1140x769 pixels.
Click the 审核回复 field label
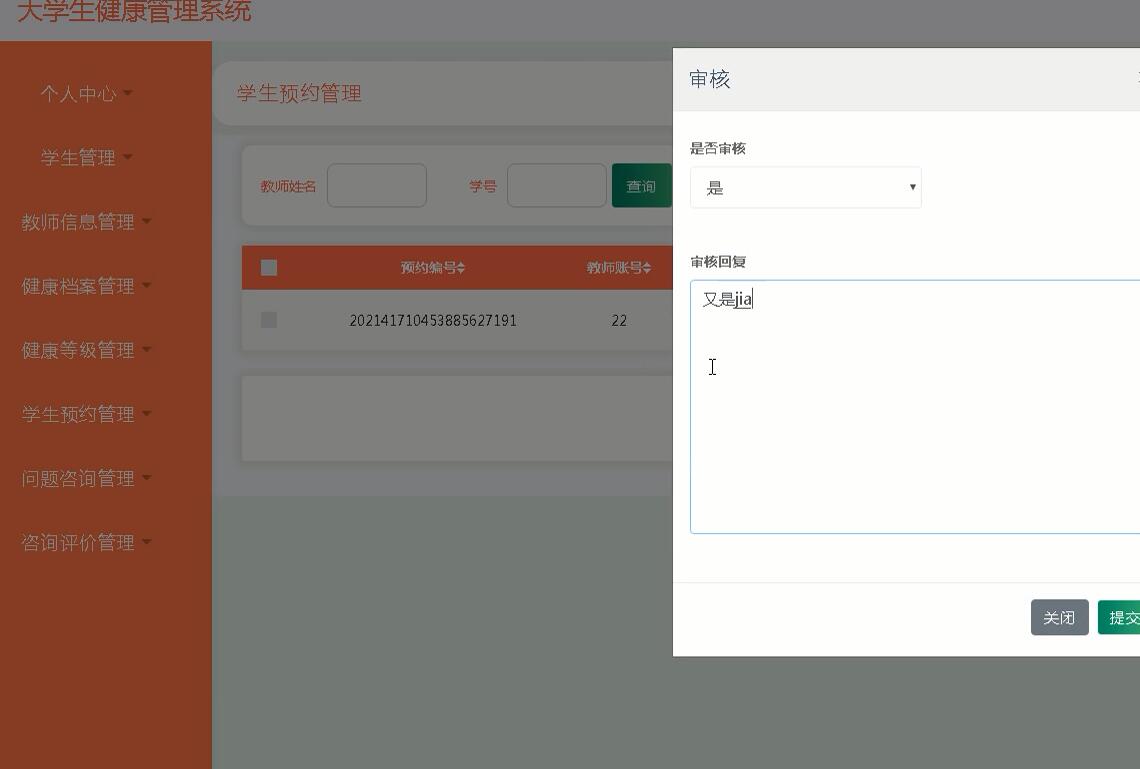tap(718, 262)
